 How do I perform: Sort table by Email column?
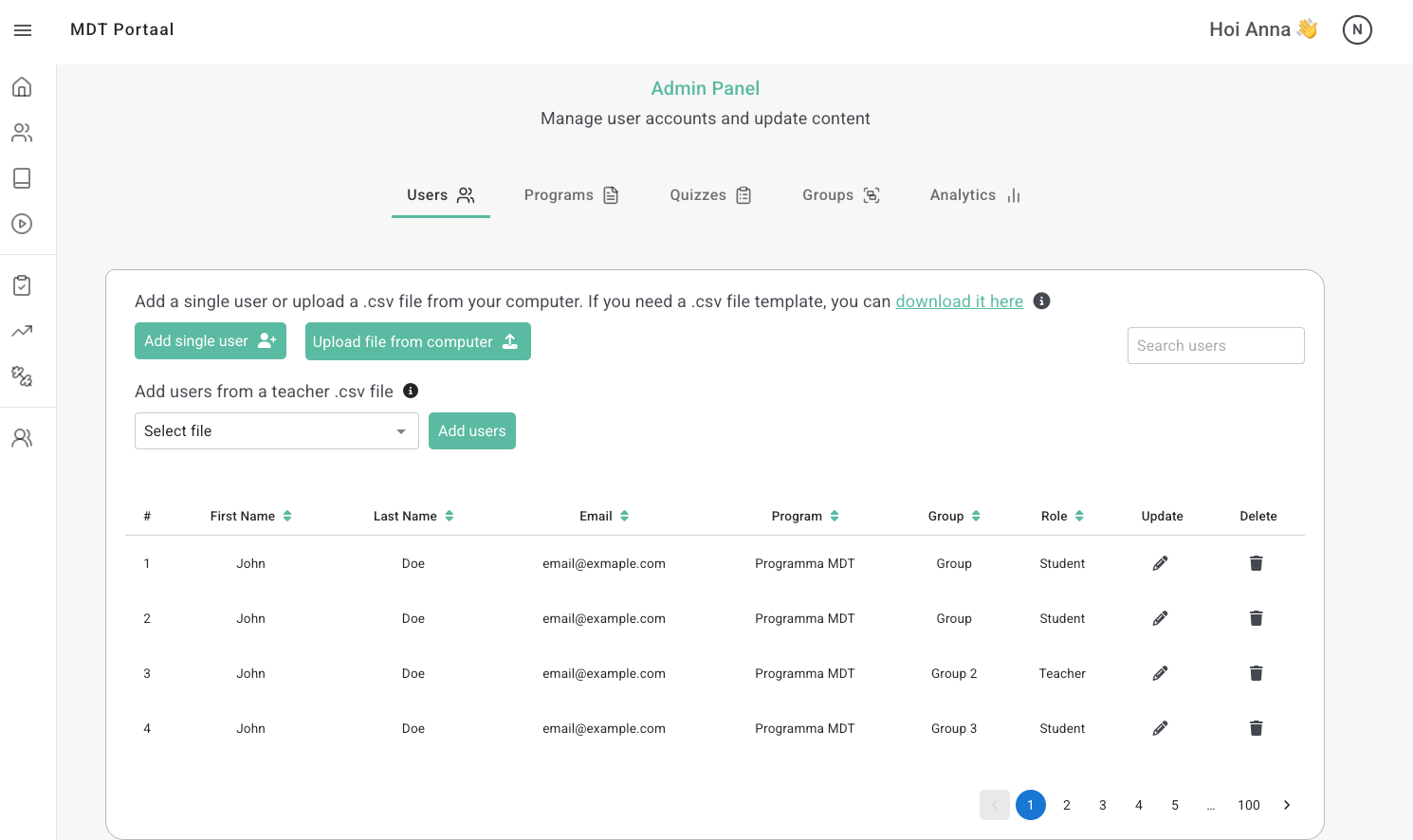(624, 516)
